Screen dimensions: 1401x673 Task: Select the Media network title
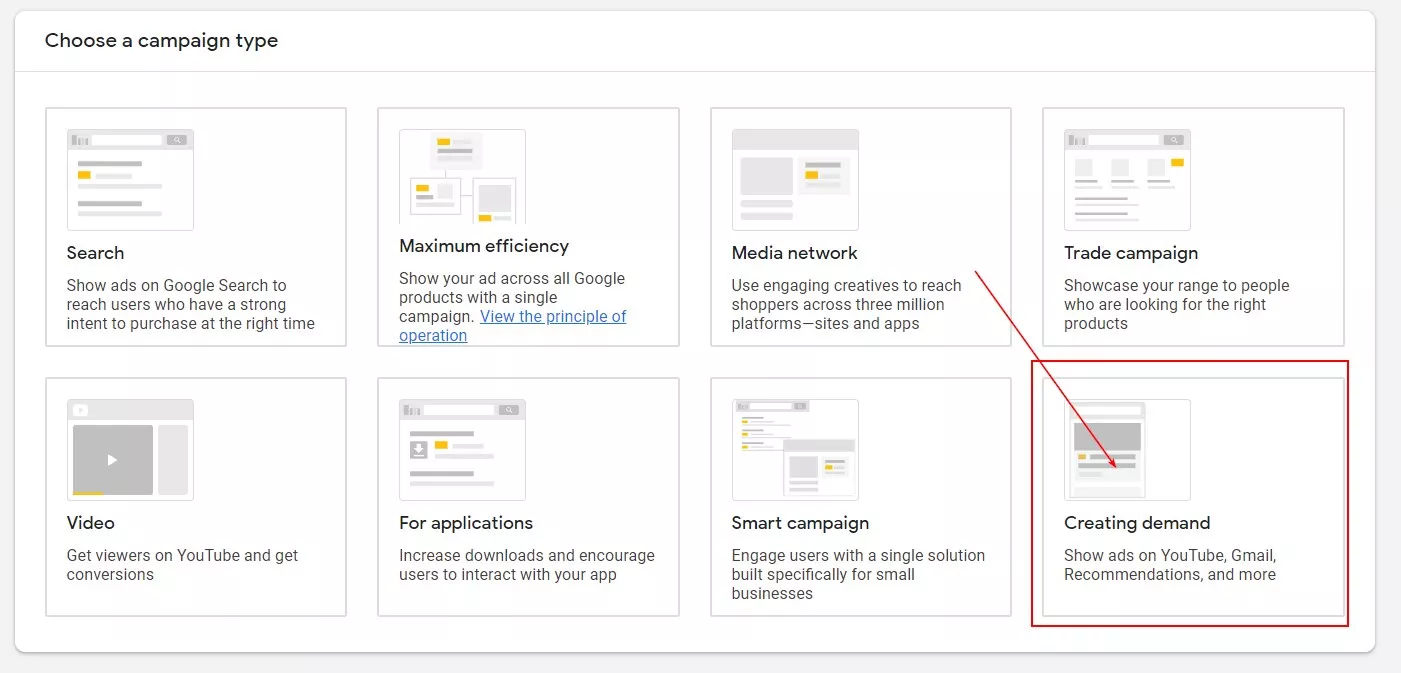[795, 253]
